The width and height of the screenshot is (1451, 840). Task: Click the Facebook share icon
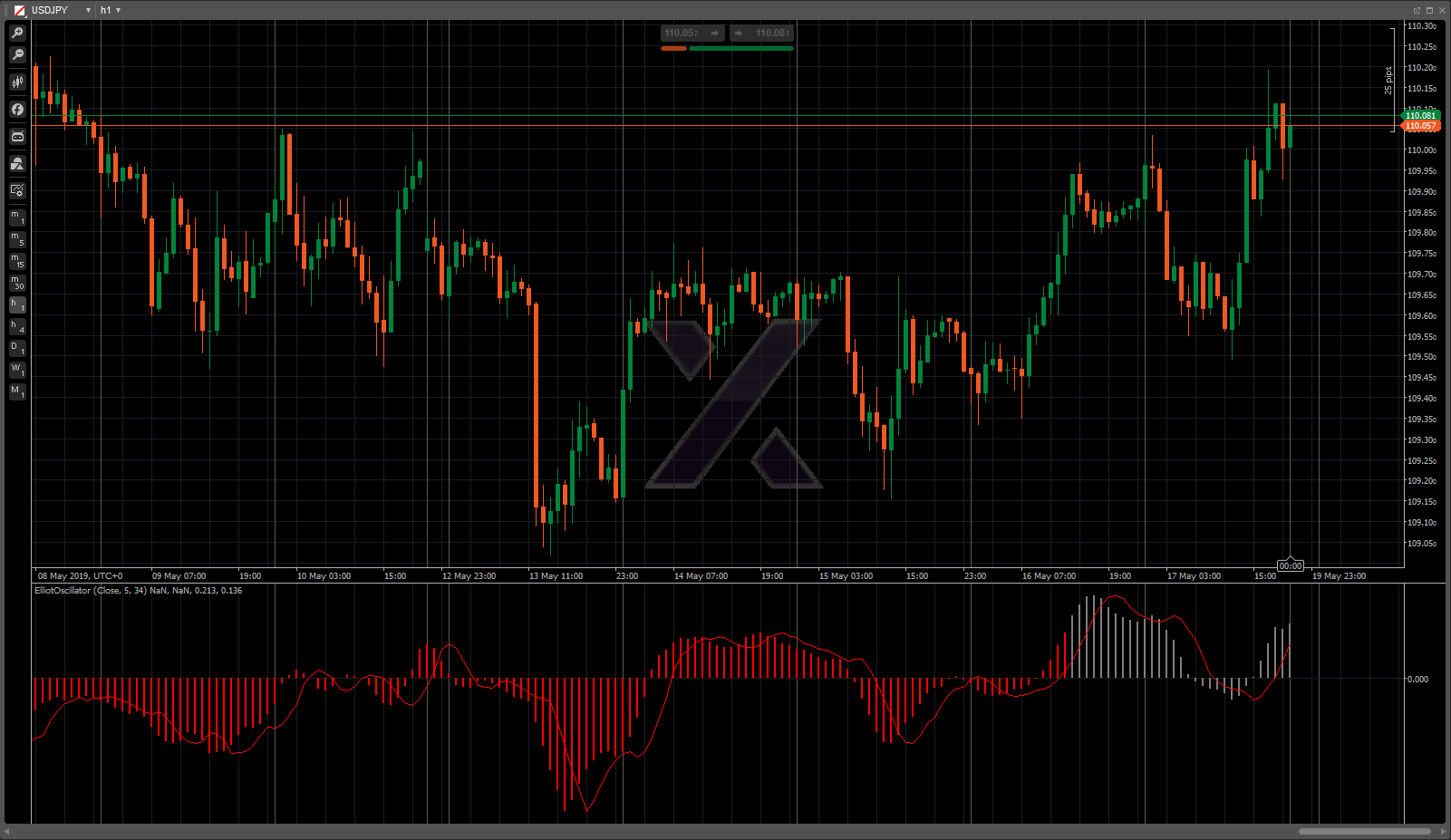(17, 110)
